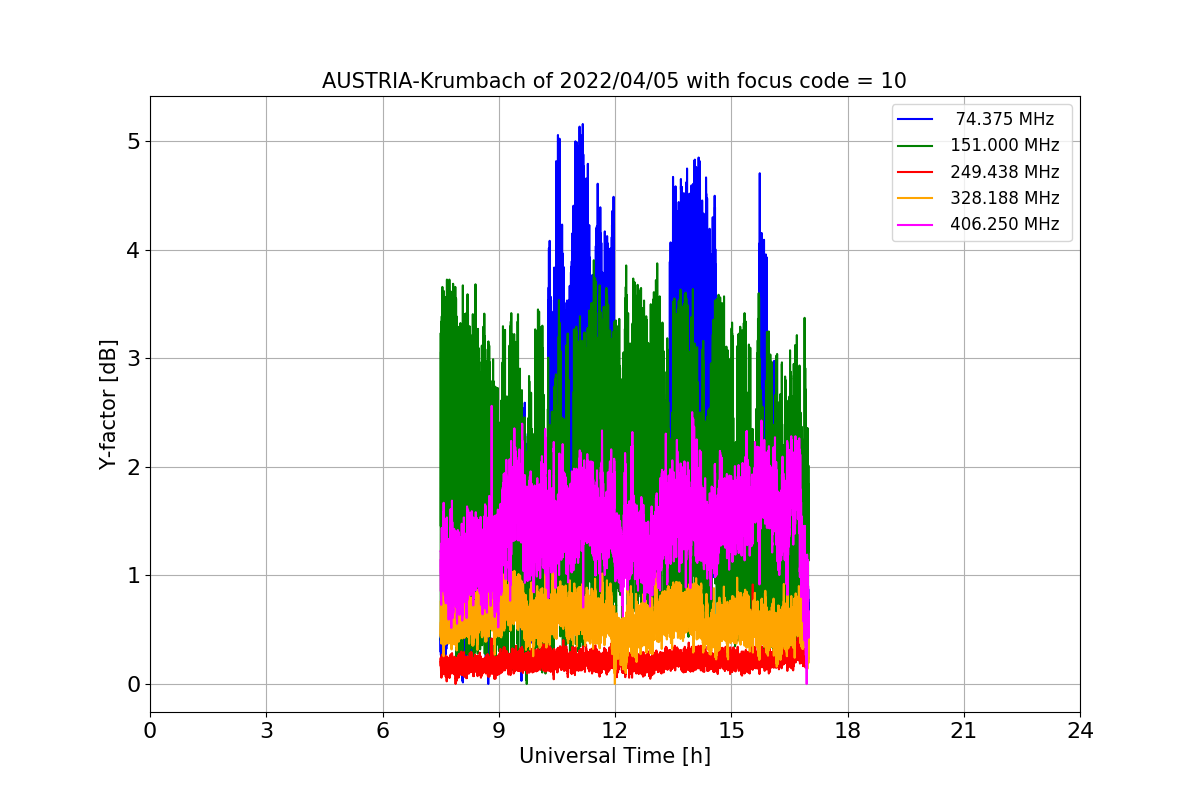Click x-axis tick label 3
This screenshot has height=800, width=1200.
tap(266, 731)
